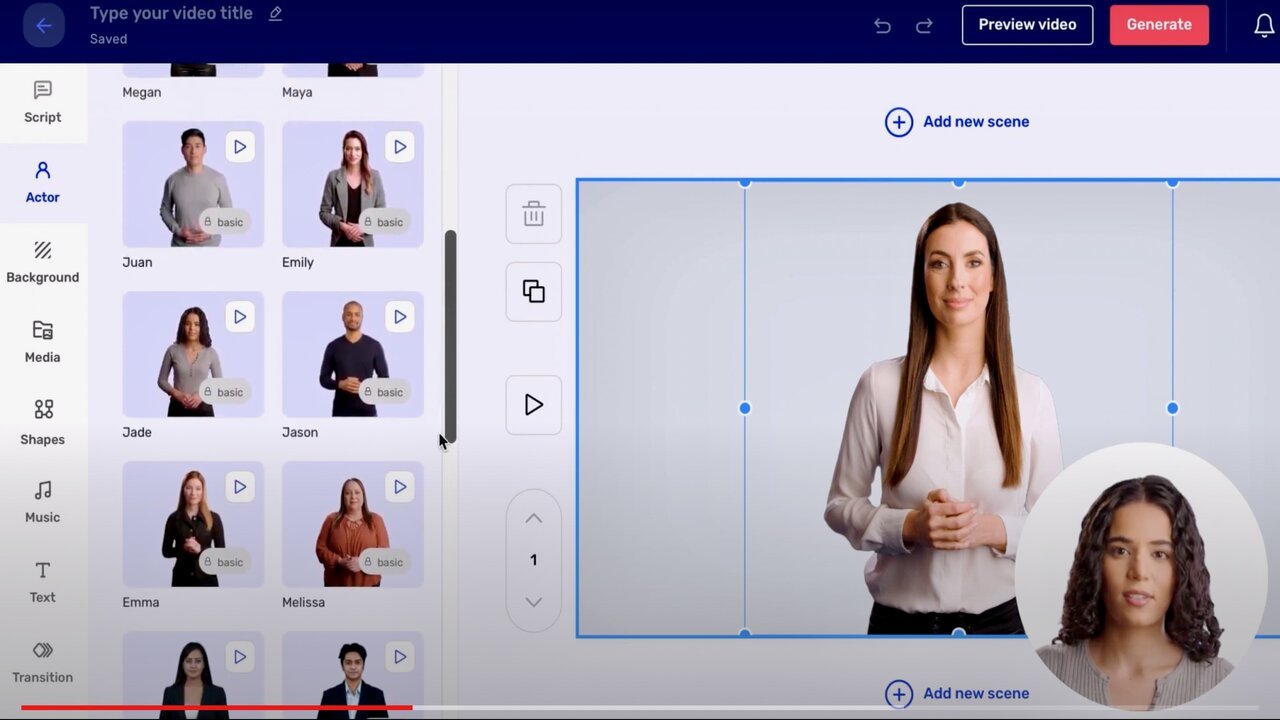This screenshot has height=720, width=1280.
Task: Add a new scene below the canvas
Action: (956, 693)
